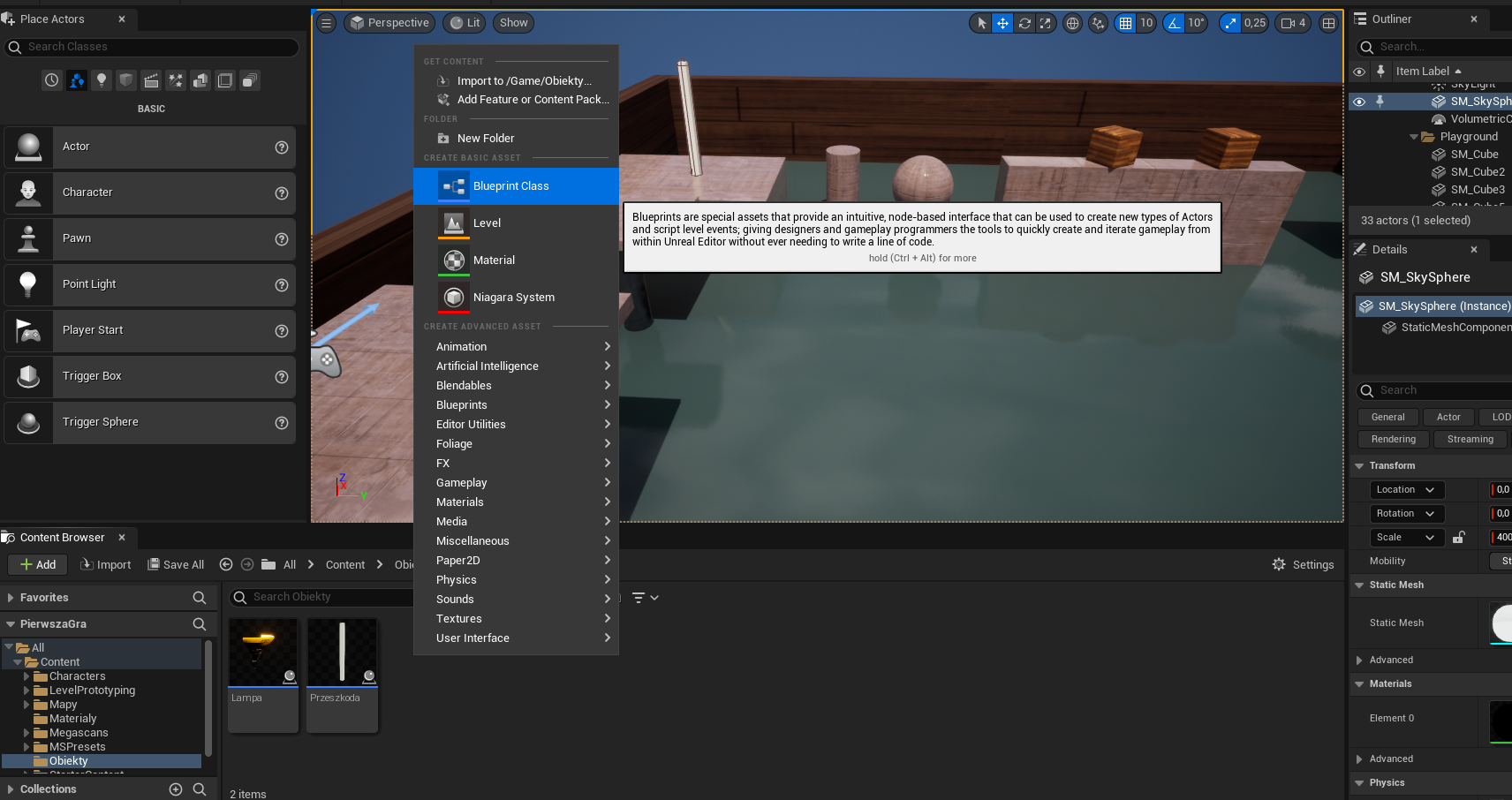Expand the Characters folder in content tree

pyautogui.click(x=26, y=676)
